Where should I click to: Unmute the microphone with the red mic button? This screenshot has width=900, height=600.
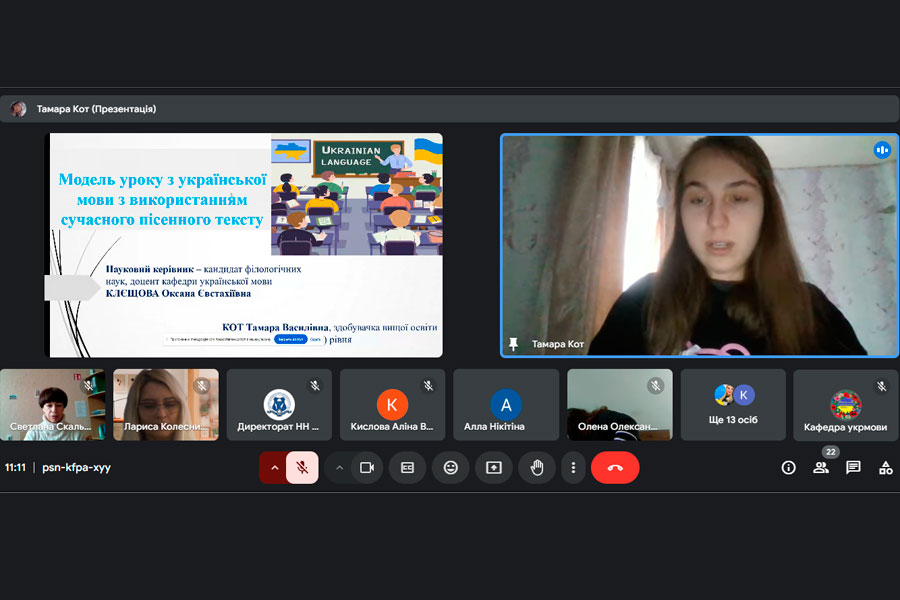(302, 467)
